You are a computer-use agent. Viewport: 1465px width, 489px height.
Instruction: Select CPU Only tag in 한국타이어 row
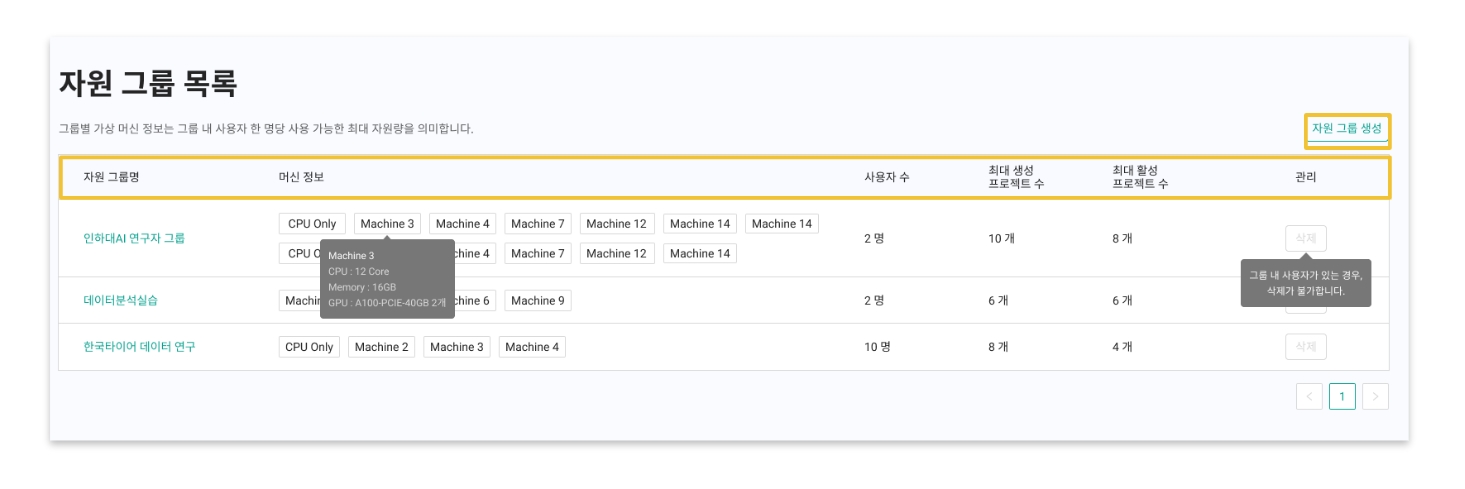pyautogui.click(x=309, y=347)
